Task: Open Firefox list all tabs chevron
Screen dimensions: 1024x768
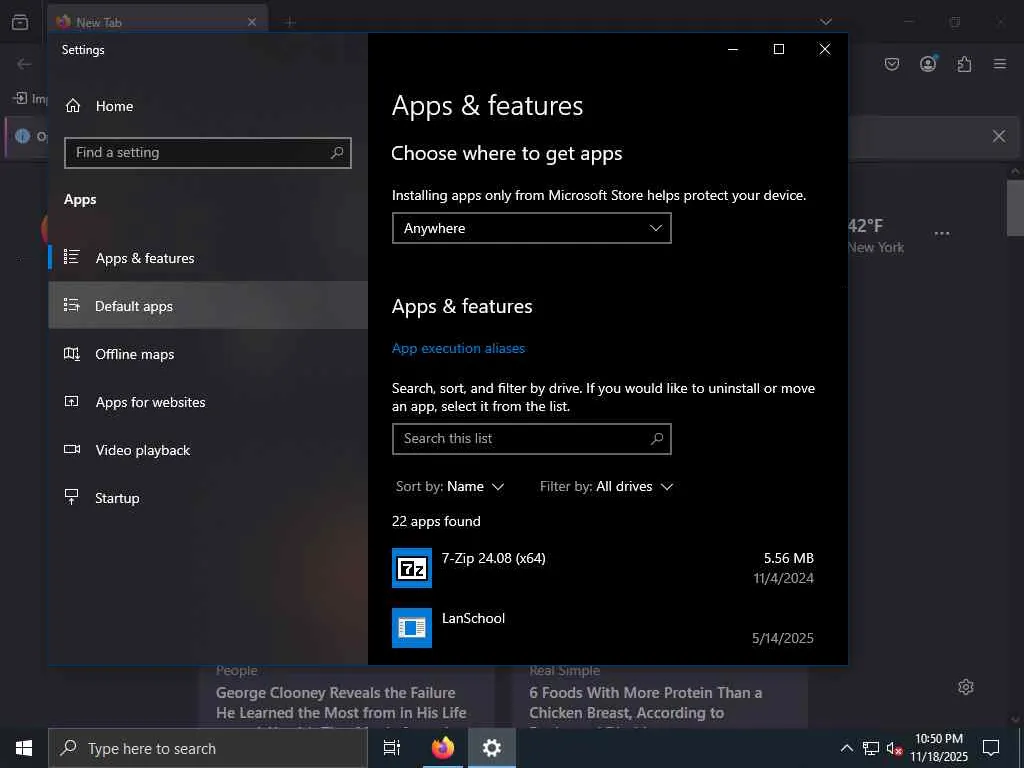Action: [x=826, y=22]
